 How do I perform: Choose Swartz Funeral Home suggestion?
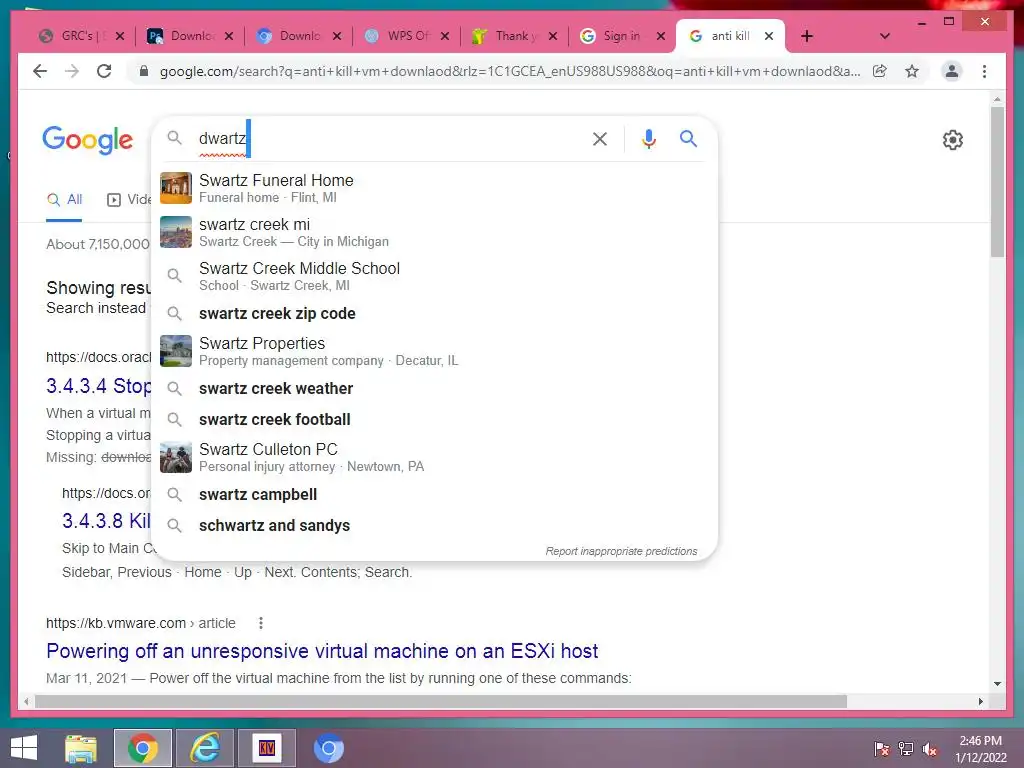[435, 188]
